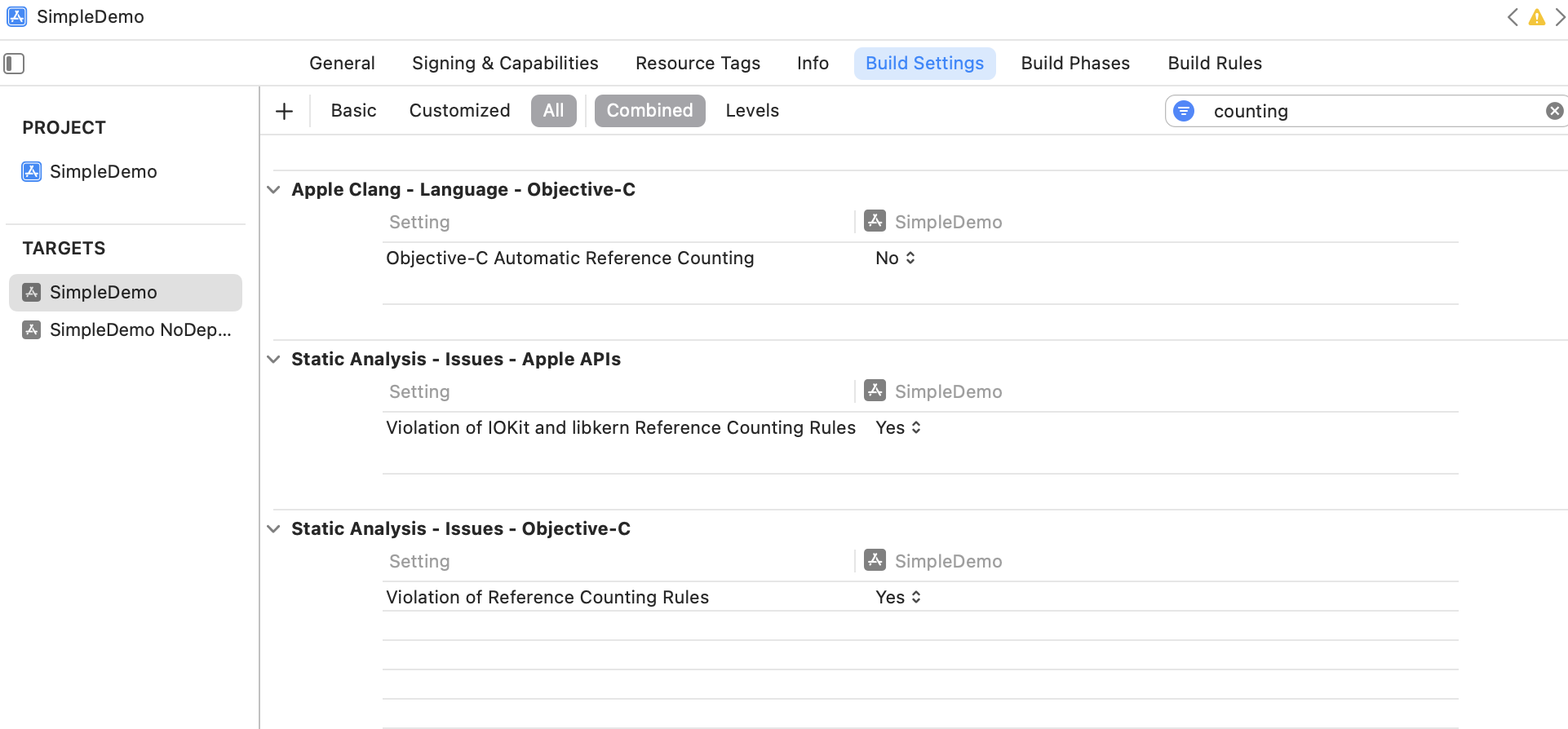Select SimpleDemo under PROJECT
This screenshot has height=729, width=1568.
pos(103,171)
